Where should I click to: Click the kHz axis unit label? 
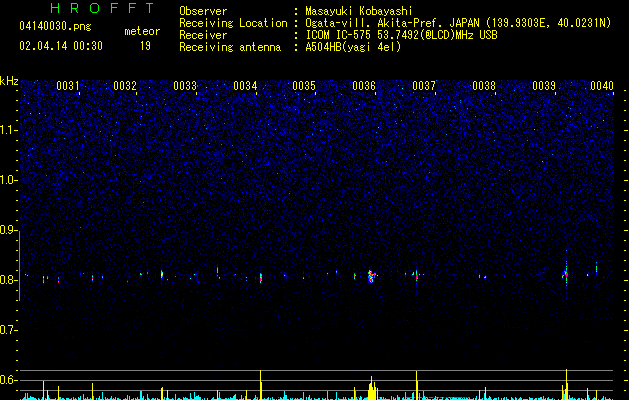pos(9,81)
